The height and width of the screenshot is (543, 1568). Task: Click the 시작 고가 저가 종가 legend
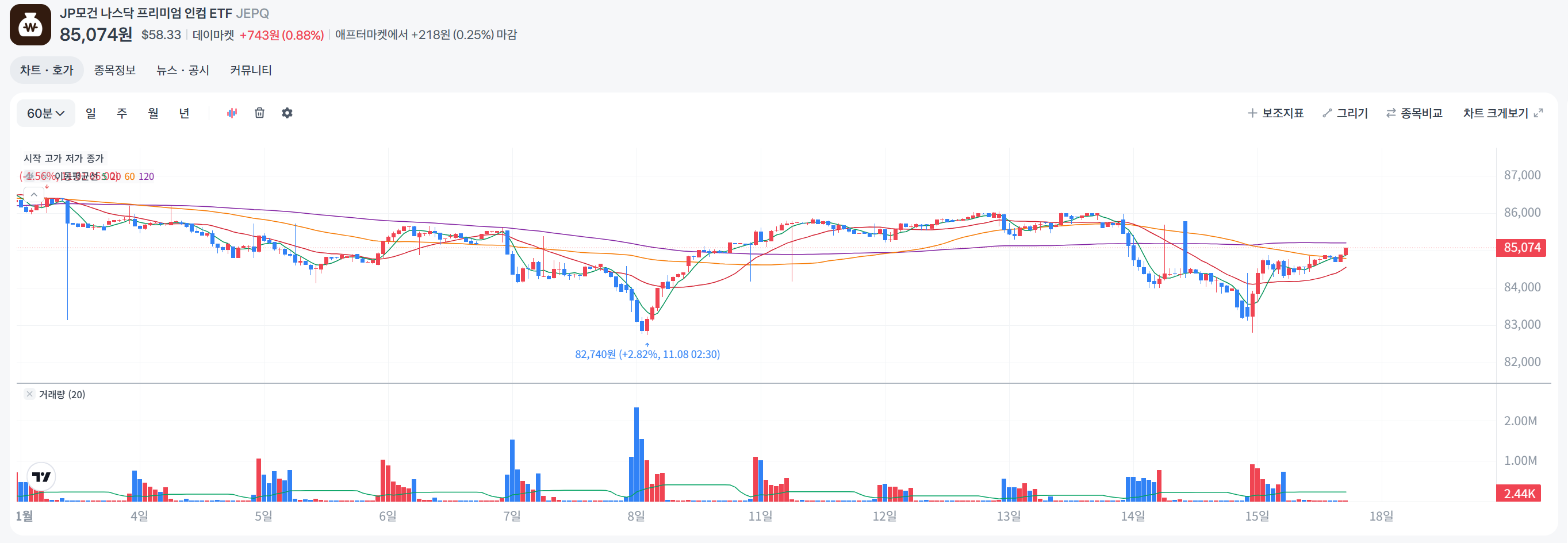pos(64,158)
